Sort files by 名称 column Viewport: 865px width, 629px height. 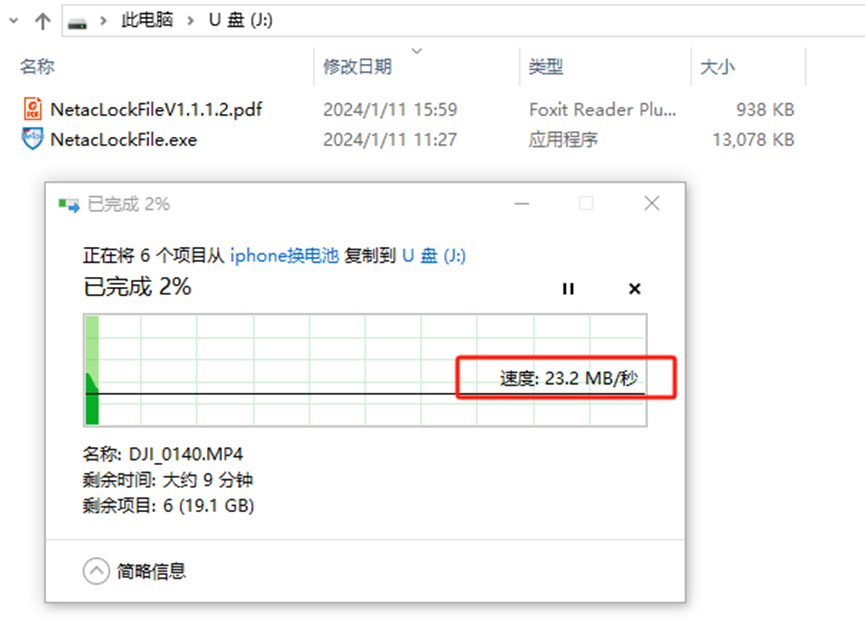(x=38, y=67)
